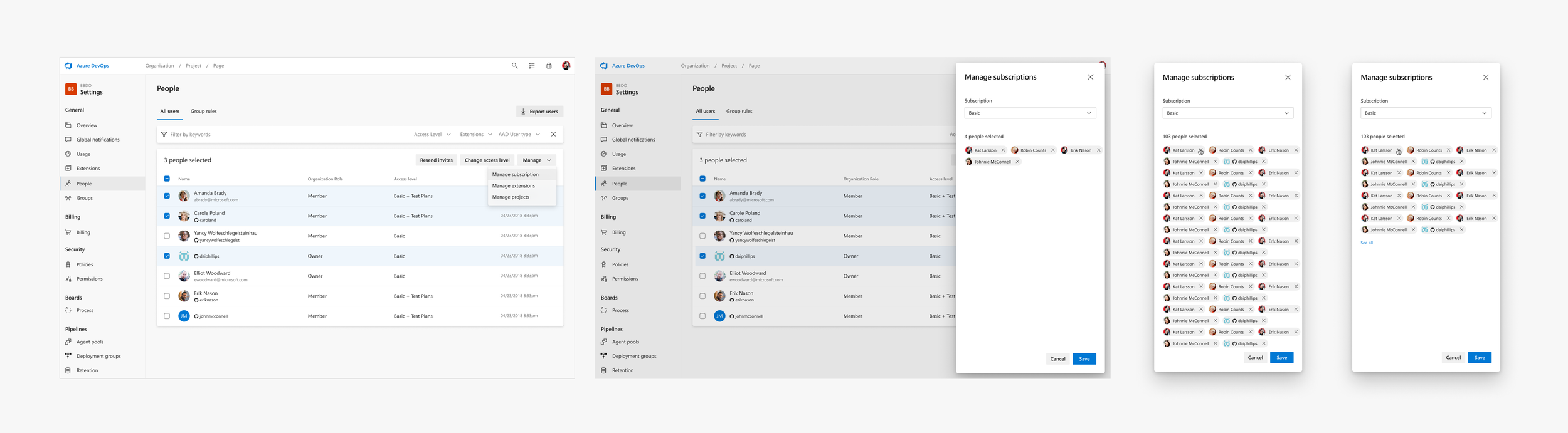Image resolution: width=1568 pixels, height=433 pixels.
Task: Open Subscription combo box in the 4-people dialog
Action: tap(1030, 113)
